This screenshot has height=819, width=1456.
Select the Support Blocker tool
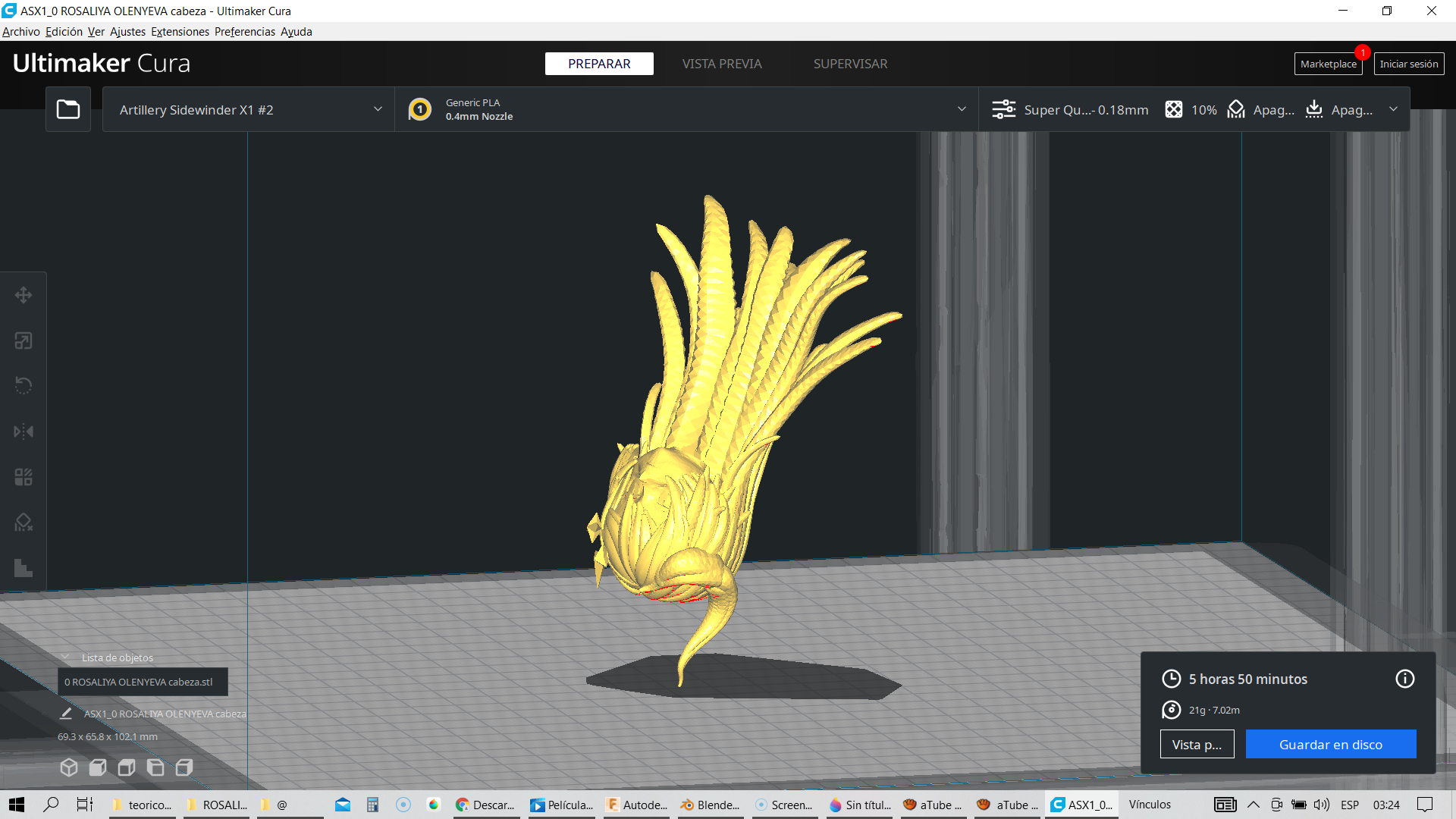(24, 522)
